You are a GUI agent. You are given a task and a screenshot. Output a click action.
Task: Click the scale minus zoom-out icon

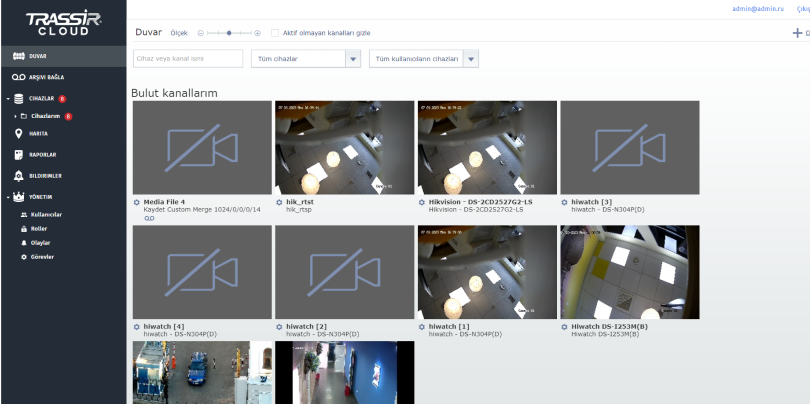click(201, 33)
